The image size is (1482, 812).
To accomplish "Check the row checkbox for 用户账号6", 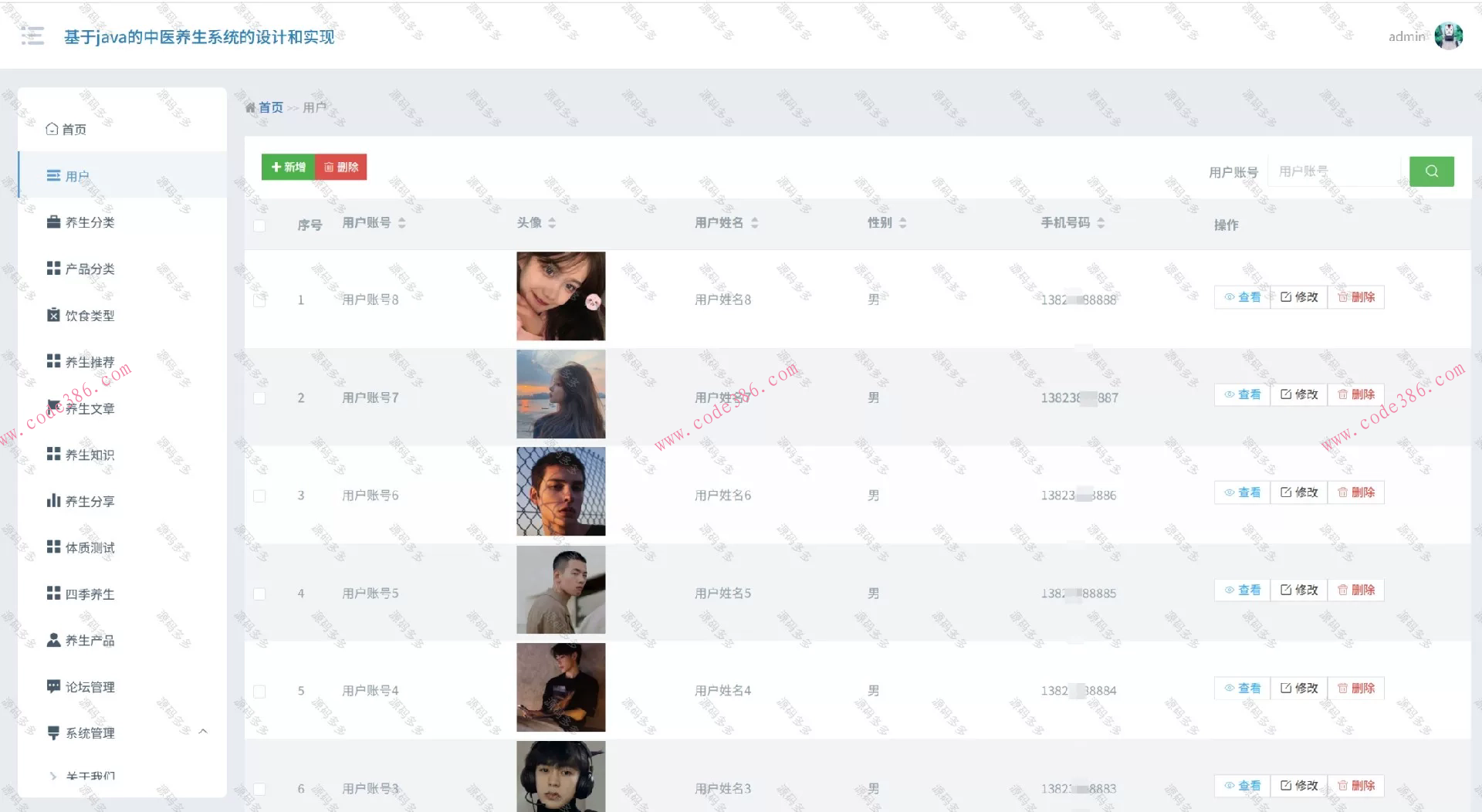I will tap(259, 496).
